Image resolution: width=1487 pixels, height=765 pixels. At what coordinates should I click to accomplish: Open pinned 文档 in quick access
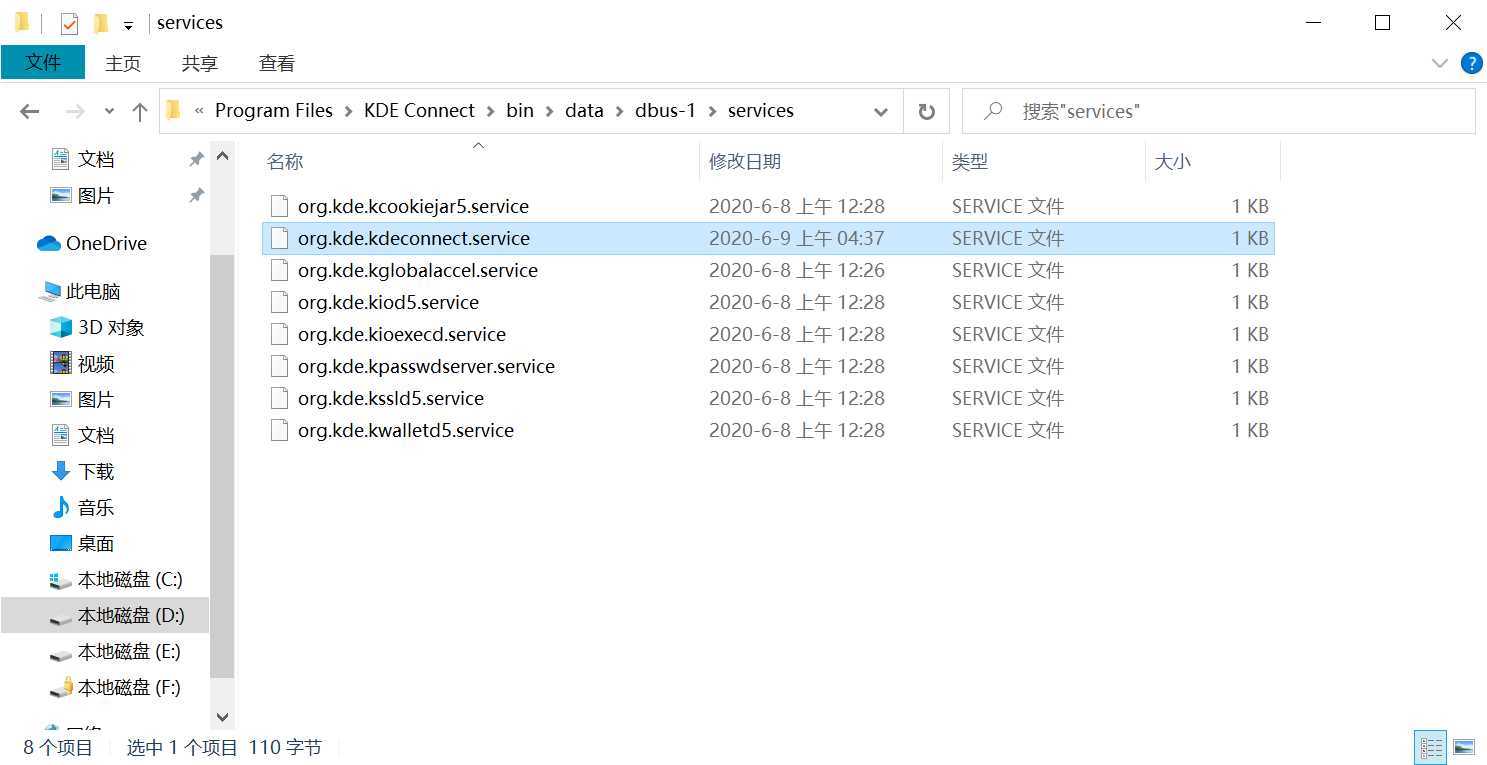click(96, 159)
